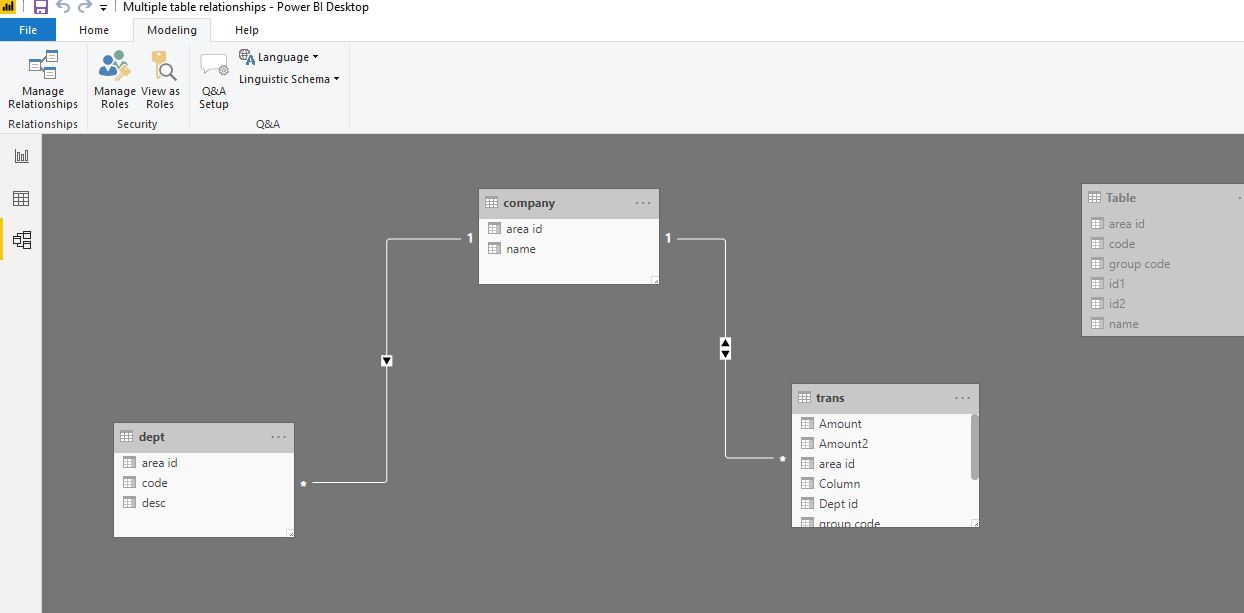This screenshot has width=1244, height=613.
Task: Click the trans table vertical scrollbar
Action: click(x=974, y=447)
